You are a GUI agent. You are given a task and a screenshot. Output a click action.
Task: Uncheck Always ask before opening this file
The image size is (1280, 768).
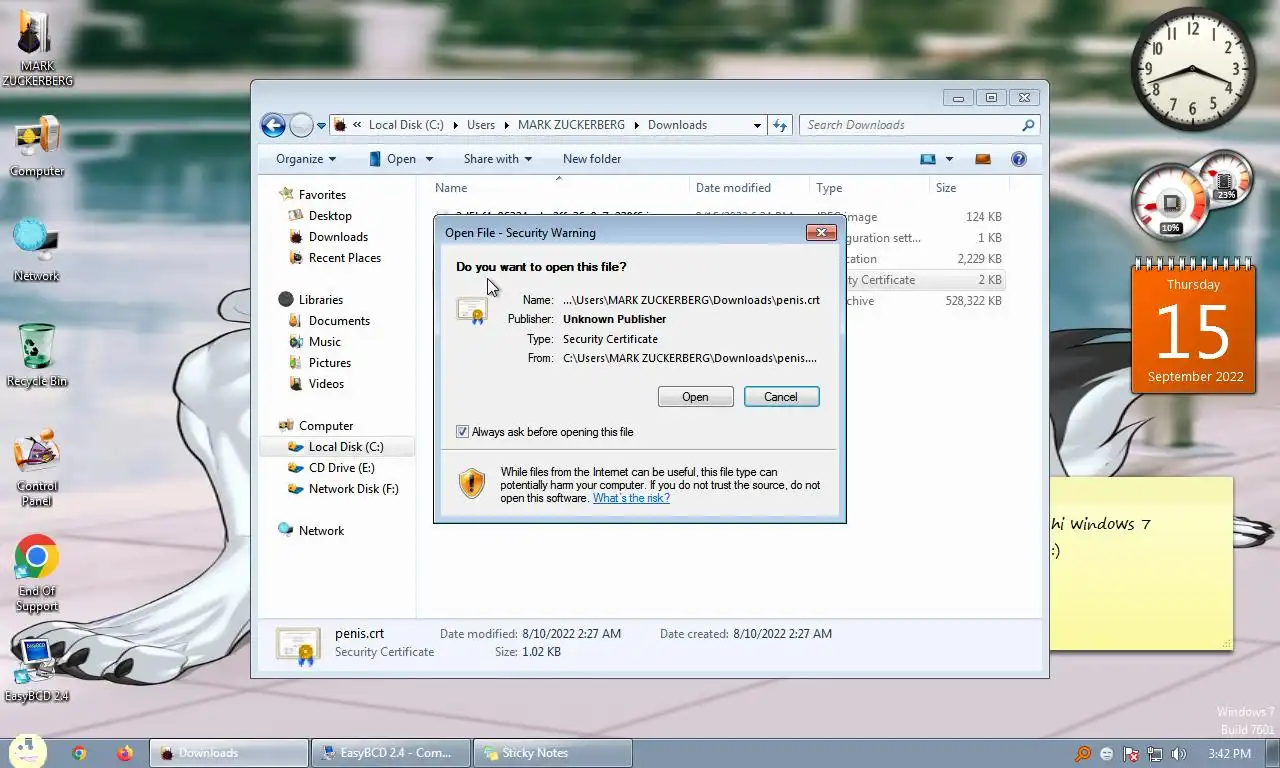[462, 432]
